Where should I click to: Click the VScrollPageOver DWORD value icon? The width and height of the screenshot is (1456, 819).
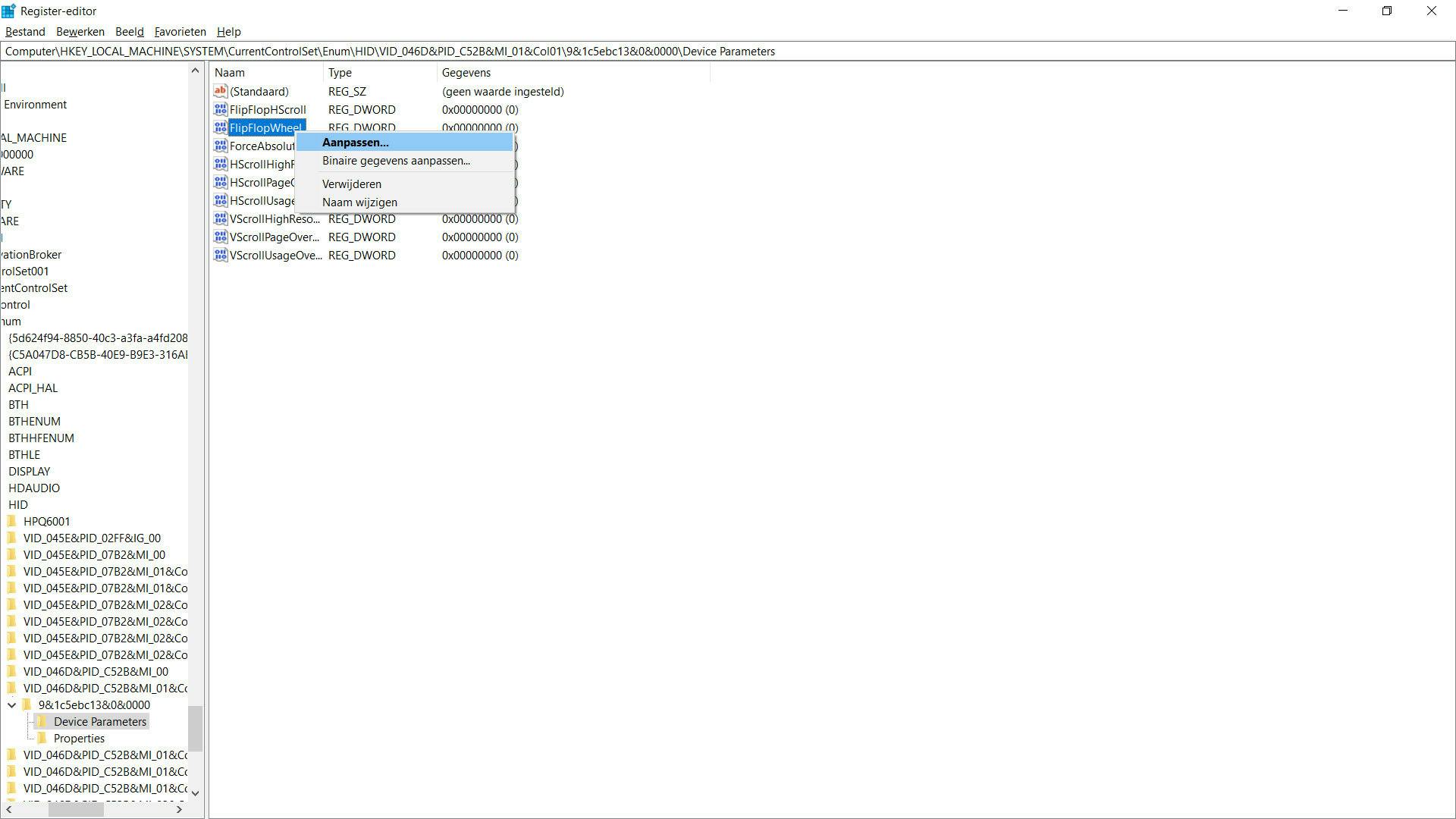tap(221, 237)
